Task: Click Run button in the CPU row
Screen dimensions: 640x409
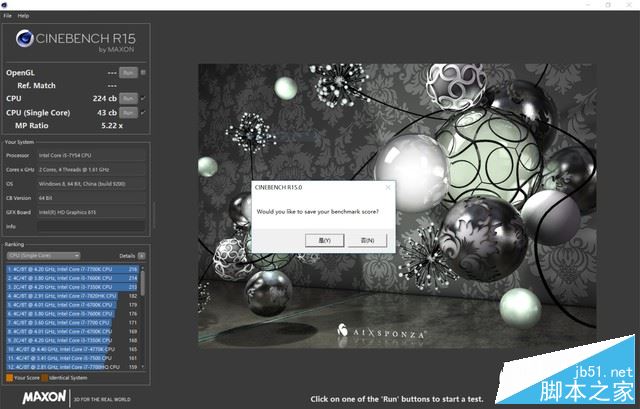Action: point(128,98)
